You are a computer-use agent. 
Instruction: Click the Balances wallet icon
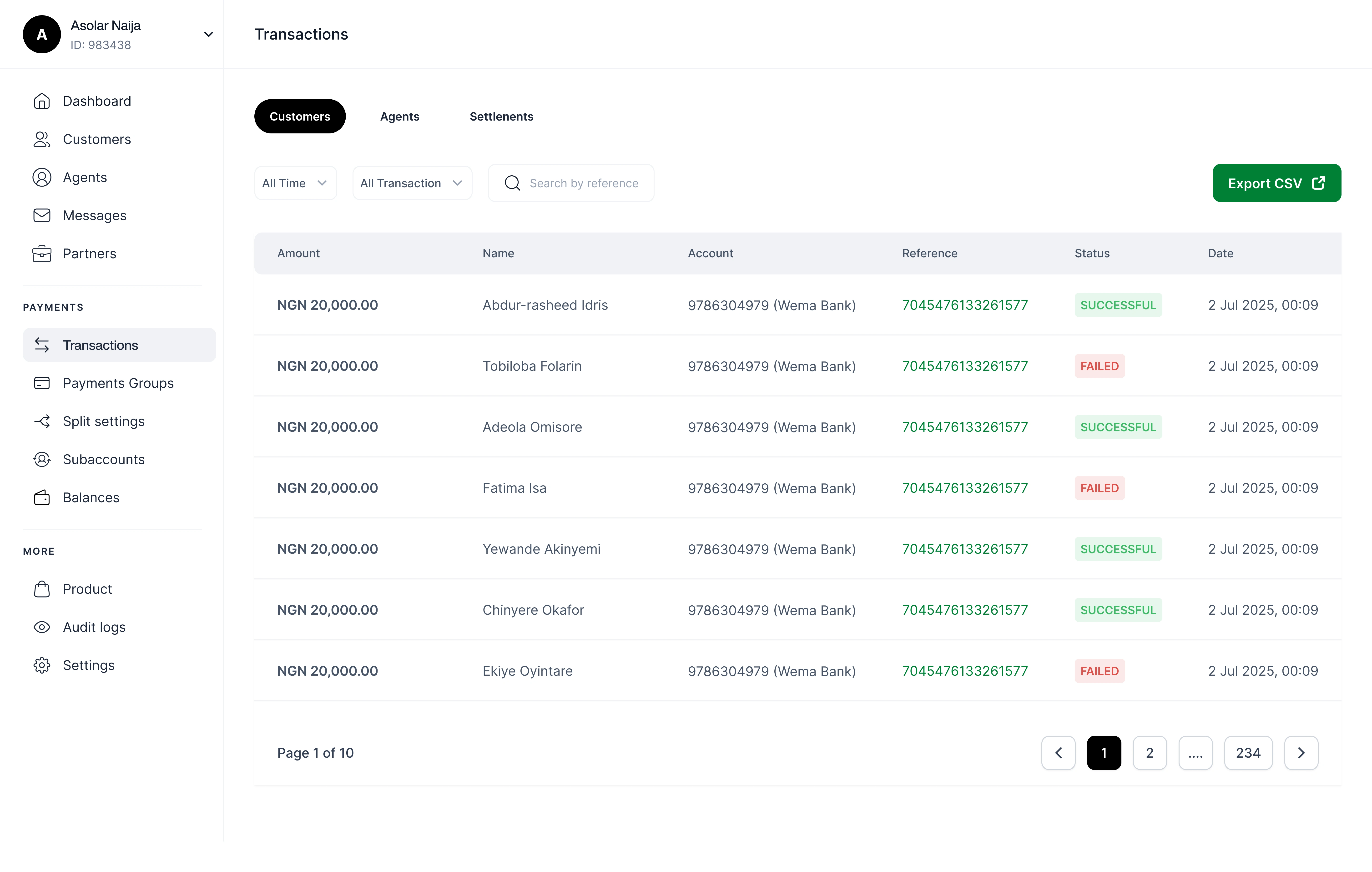[x=42, y=497]
